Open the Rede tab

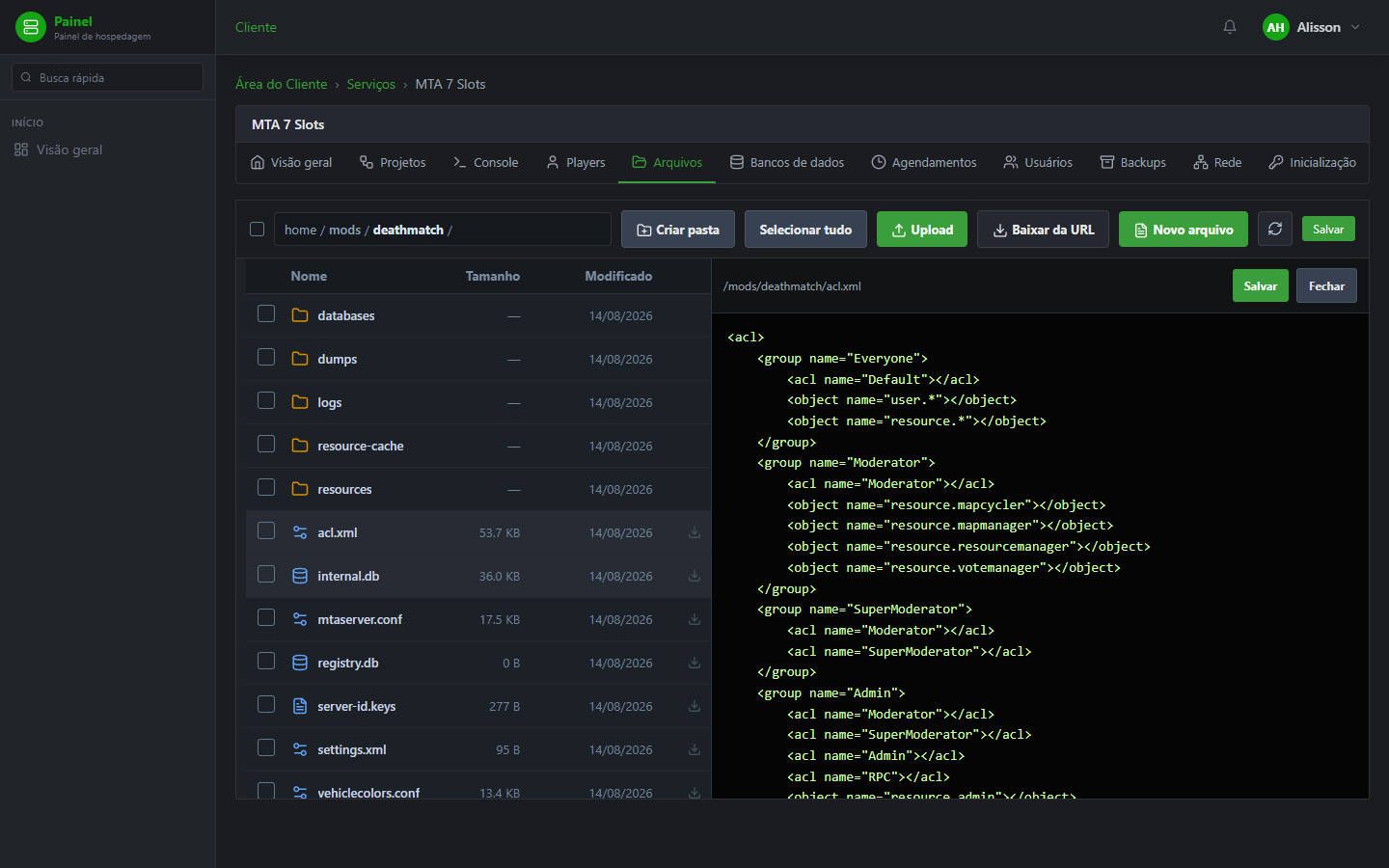click(x=1217, y=162)
